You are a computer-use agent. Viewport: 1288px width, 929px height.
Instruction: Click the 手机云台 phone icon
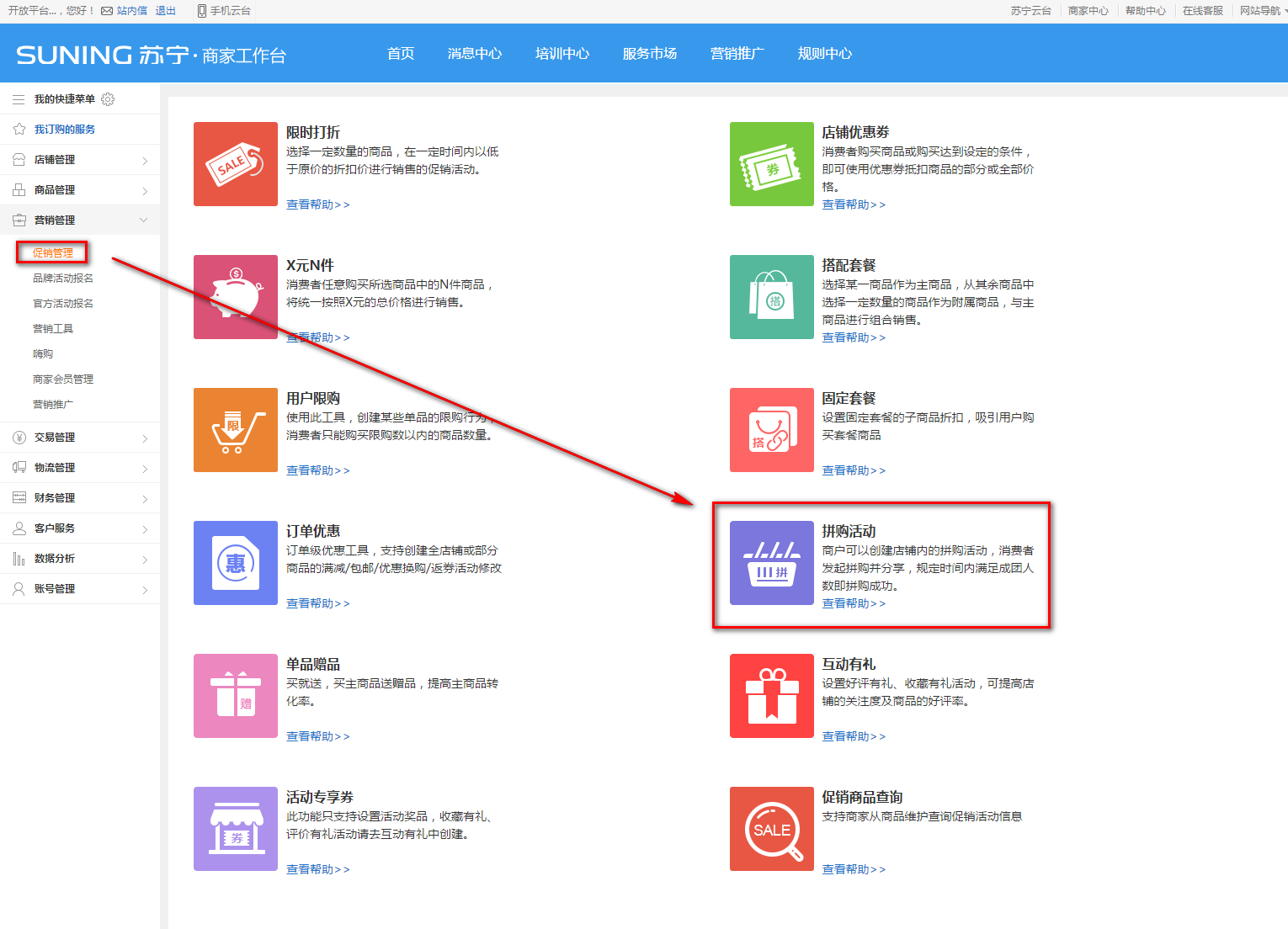pyautogui.click(x=202, y=11)
